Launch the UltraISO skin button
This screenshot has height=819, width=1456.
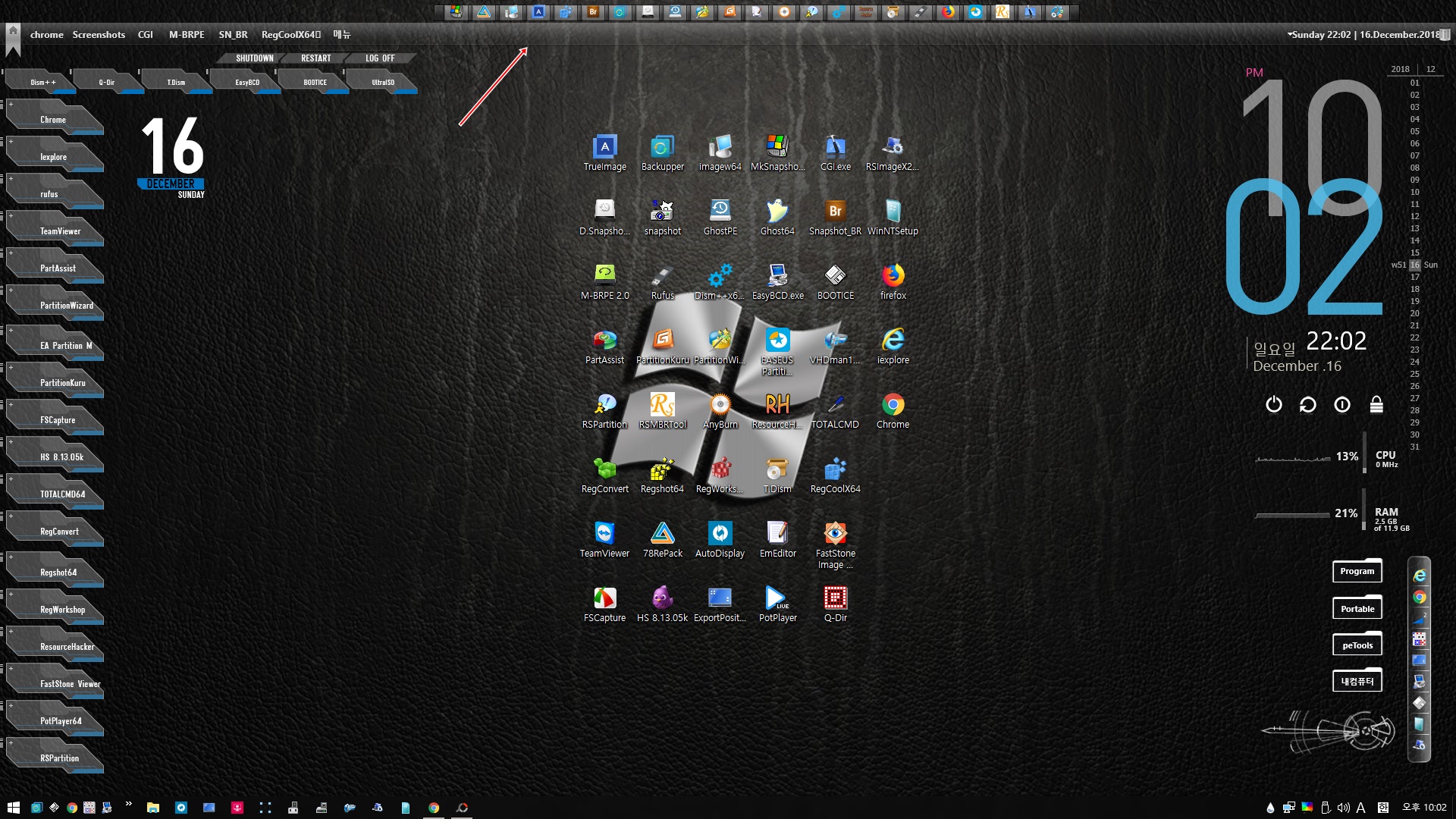(383, 82)
